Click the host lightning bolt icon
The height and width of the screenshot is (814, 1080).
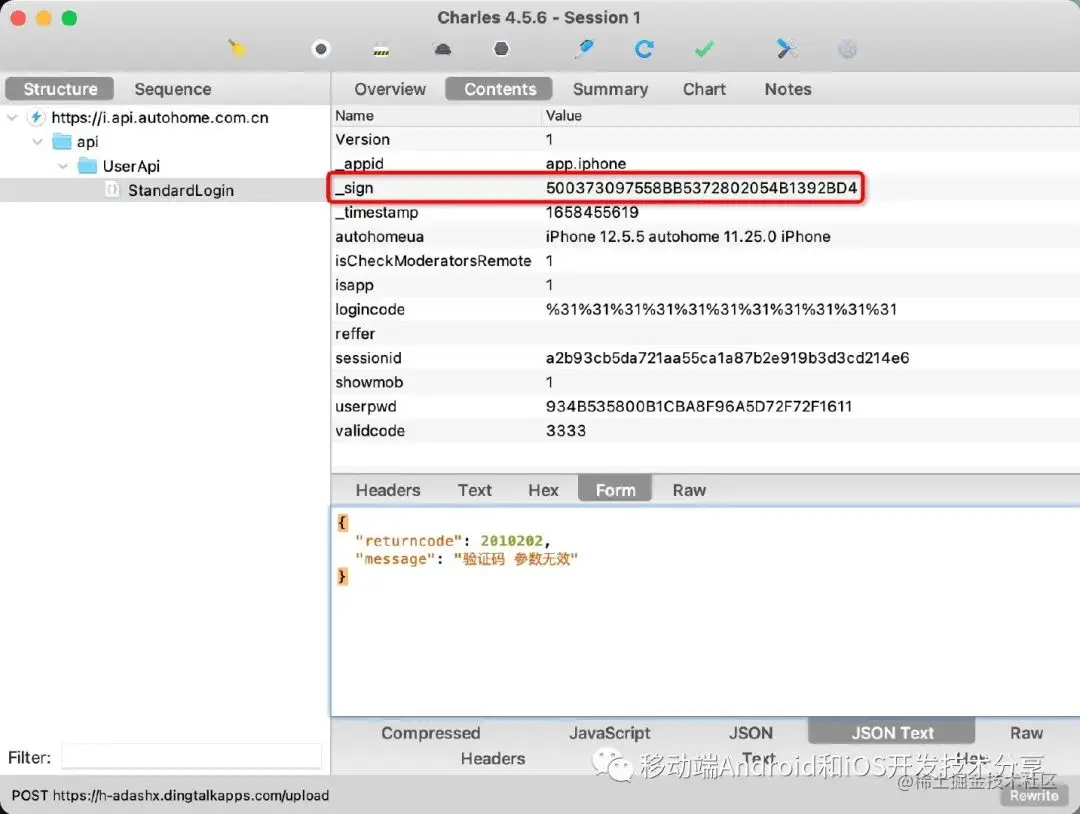pyautogui.click(x=37, y=117)
